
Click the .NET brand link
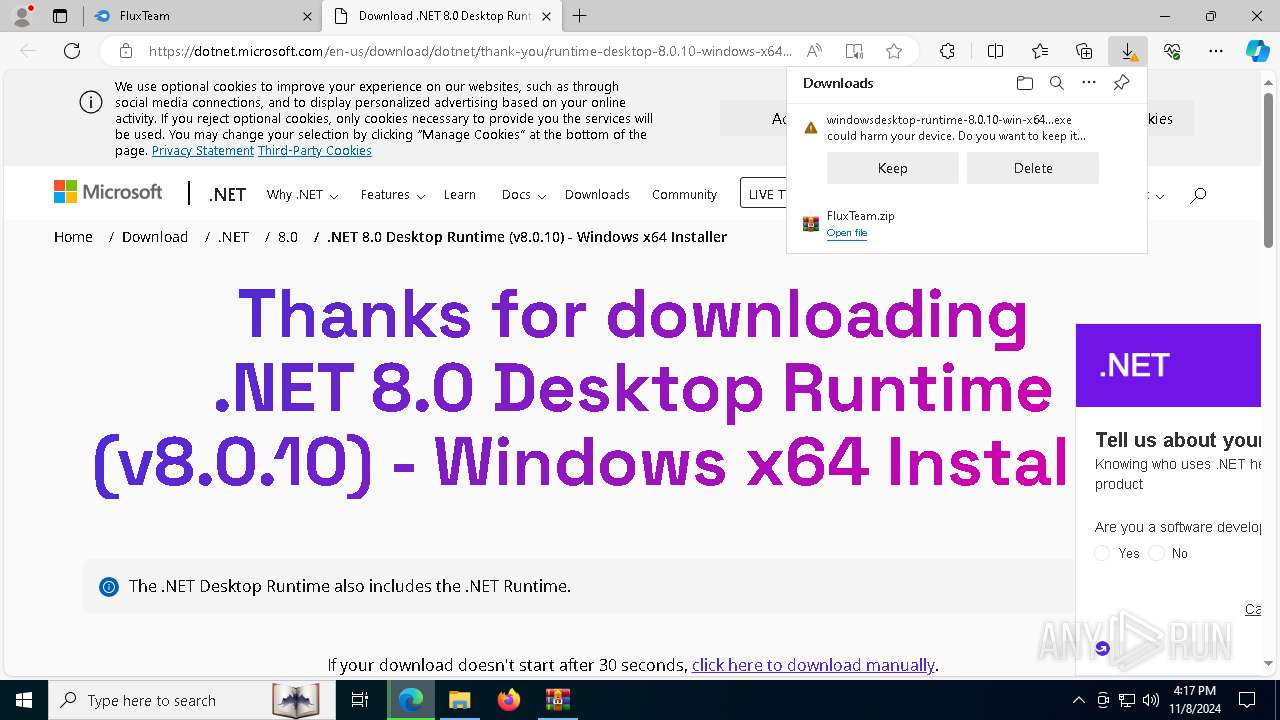coord(227,195)
